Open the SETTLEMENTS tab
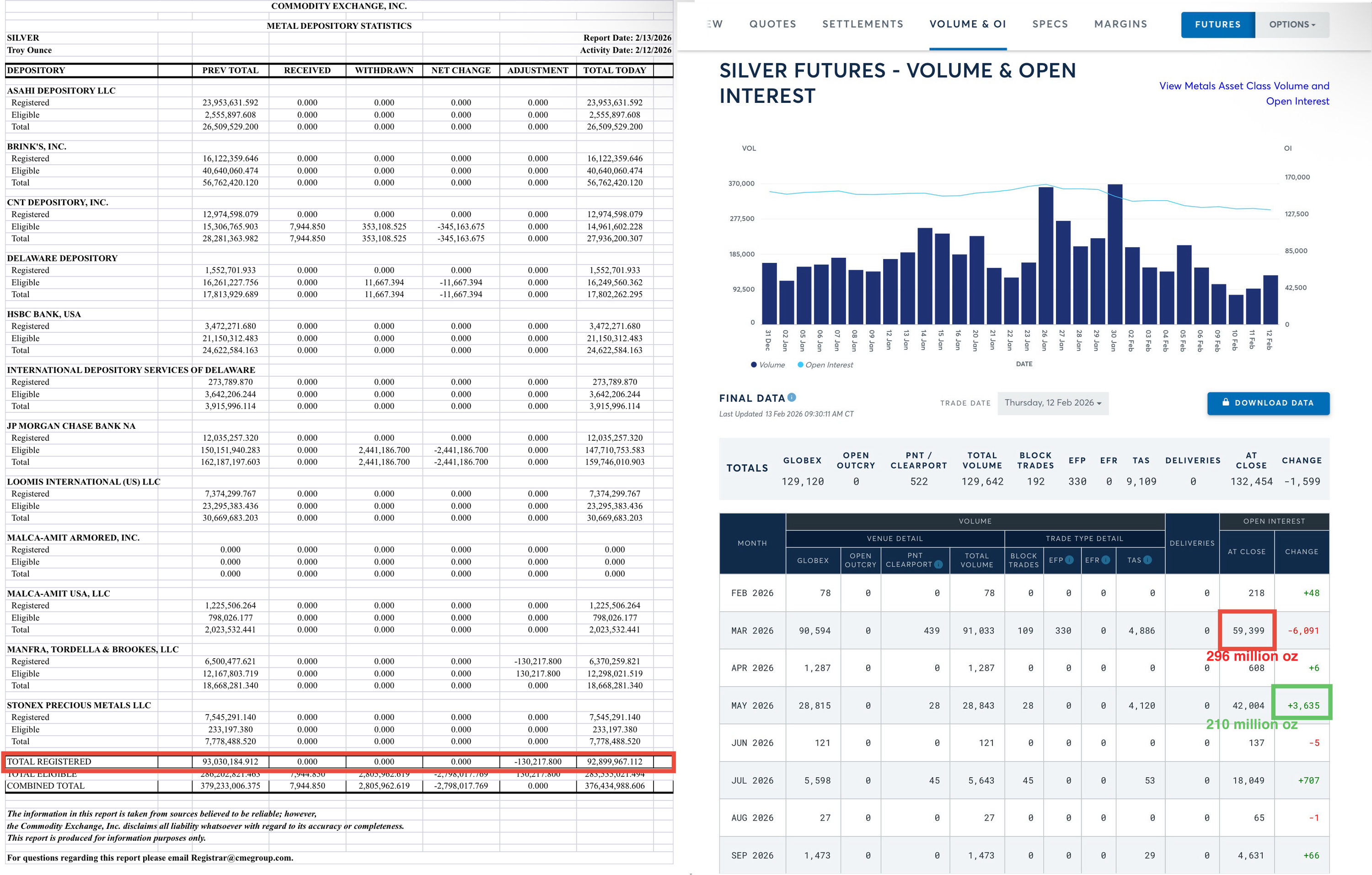This screenshot has width=1372, height=875. pyautogui.click(x=863, y=24)
